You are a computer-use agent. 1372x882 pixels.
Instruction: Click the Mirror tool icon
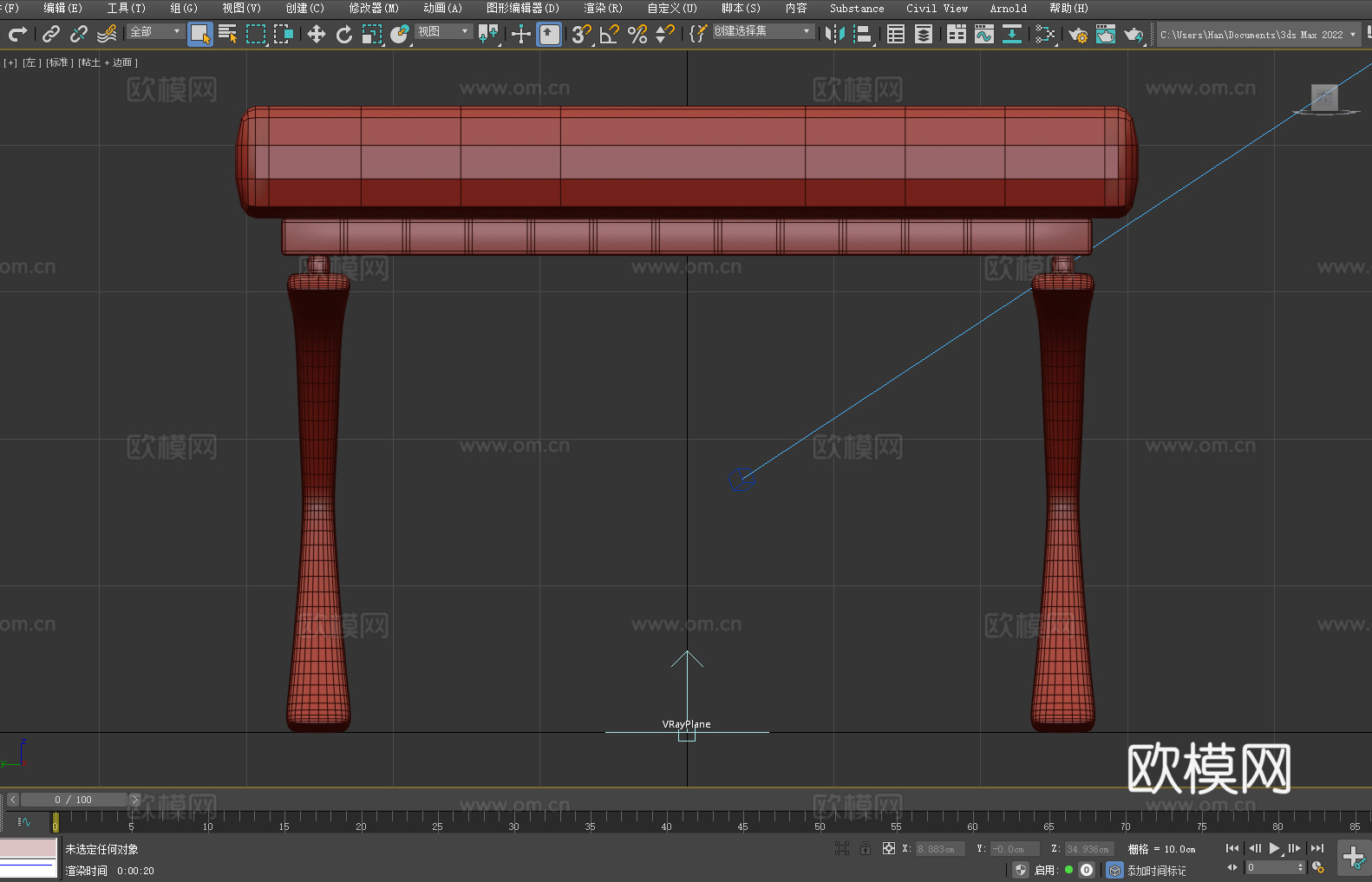tap(835, 34)
